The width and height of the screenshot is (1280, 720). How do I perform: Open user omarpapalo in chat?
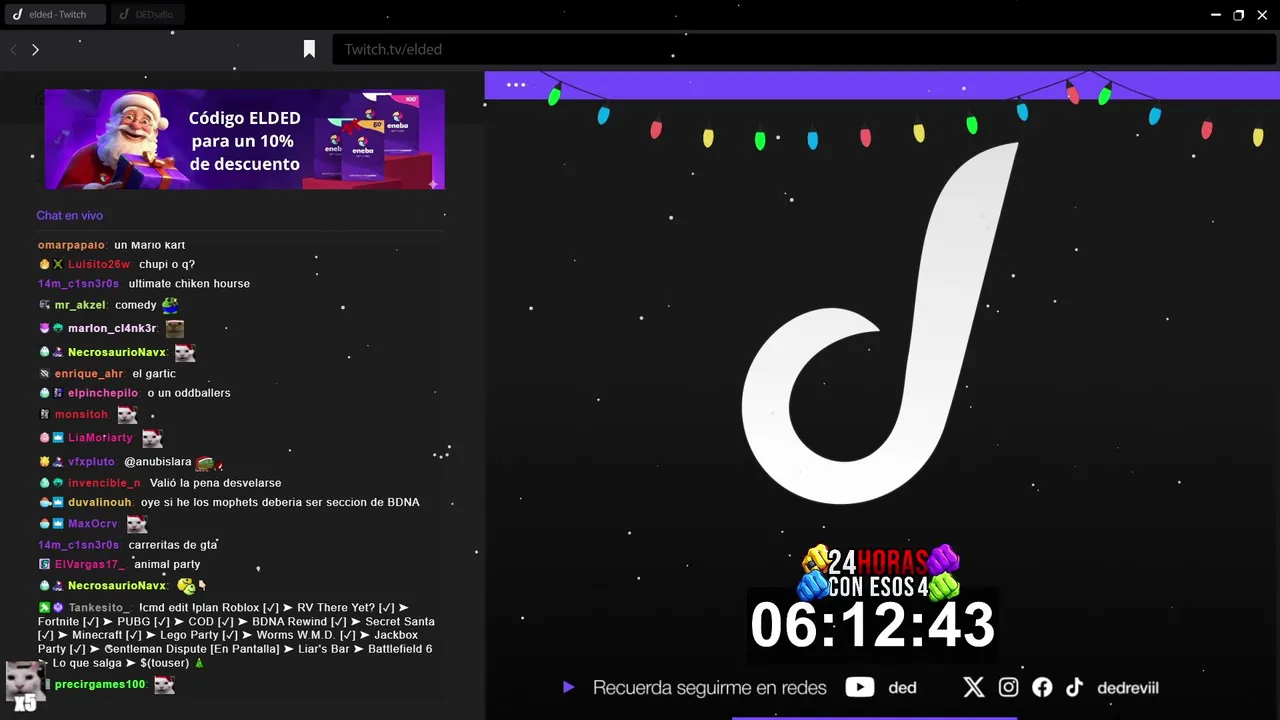[71, 245]
